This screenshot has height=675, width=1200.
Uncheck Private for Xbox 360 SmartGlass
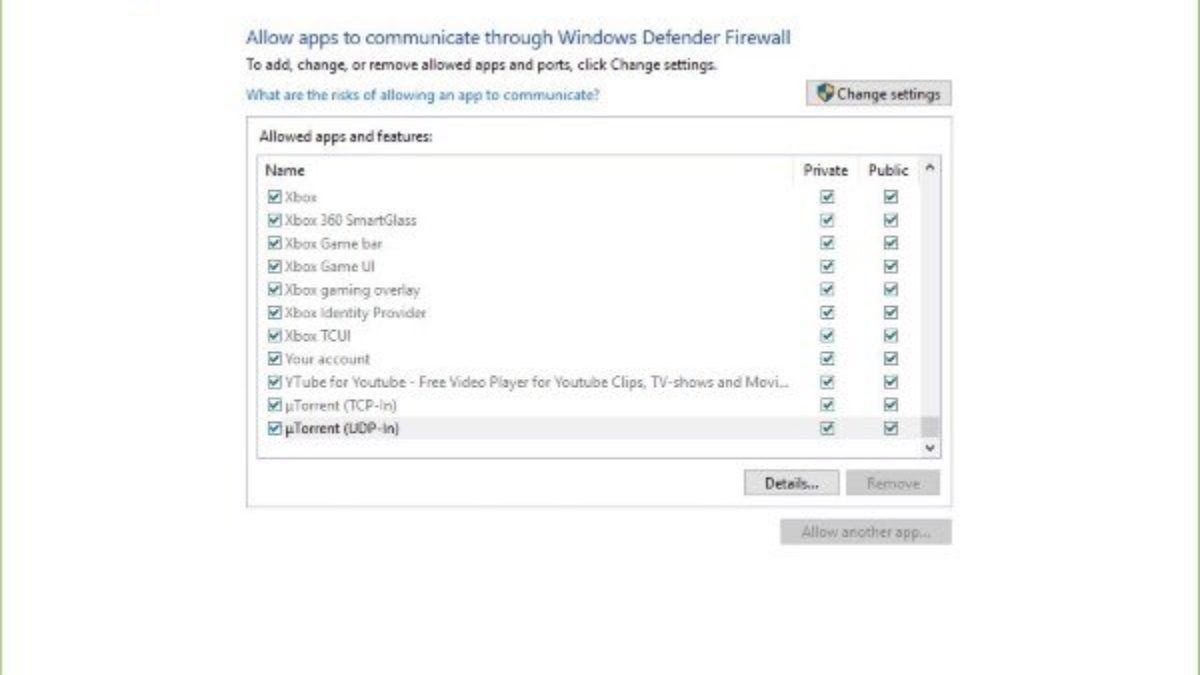827,220
